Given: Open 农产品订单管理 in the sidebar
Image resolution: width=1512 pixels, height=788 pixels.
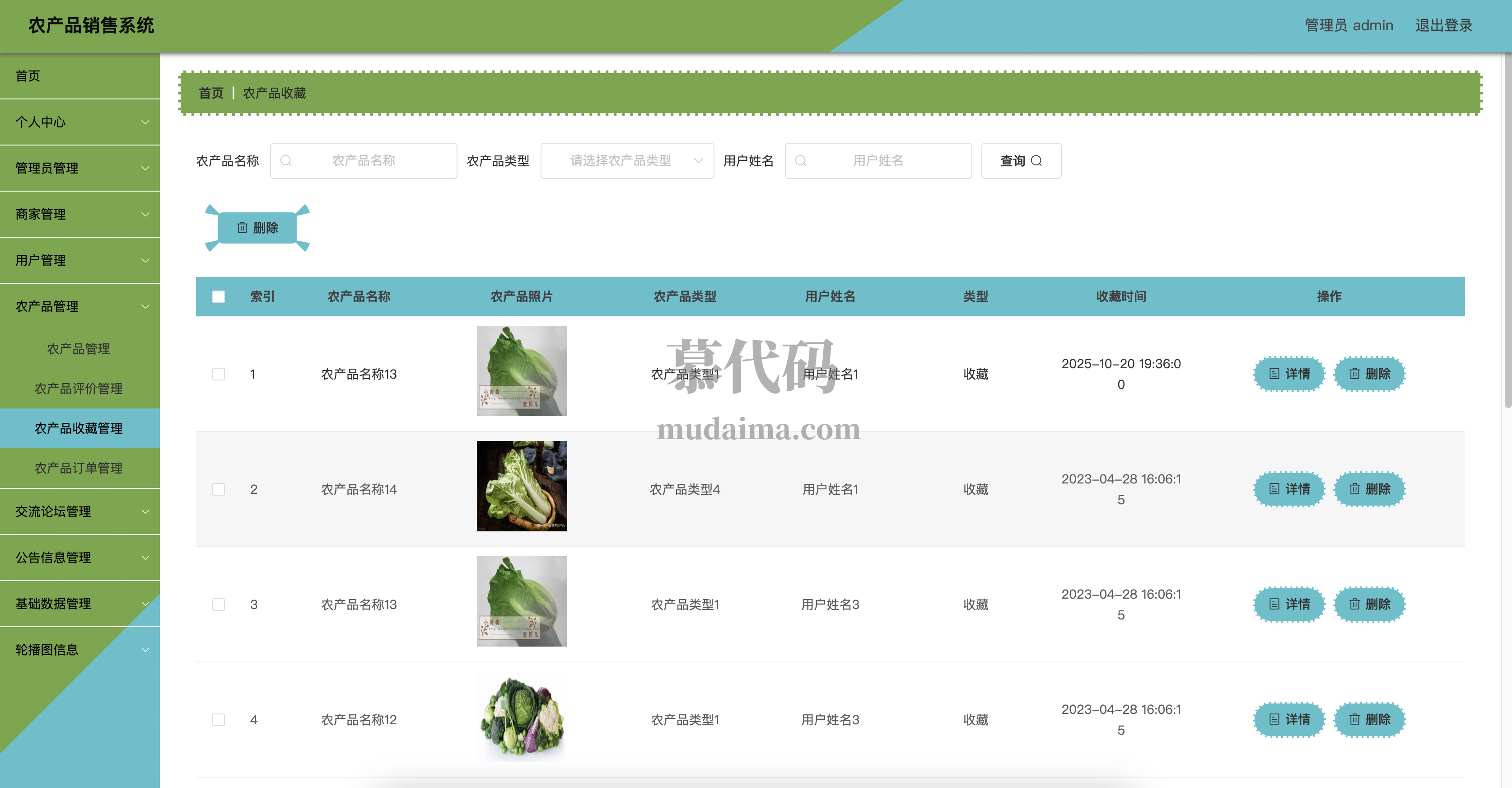Looking at the screenshot, I should pos(79,468).
